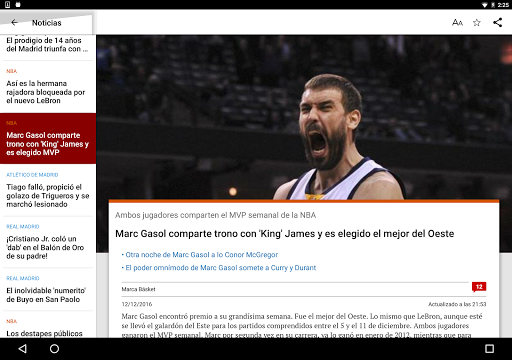Share this article via share icon
Screen dimensions: 512x360
[497, 23]
